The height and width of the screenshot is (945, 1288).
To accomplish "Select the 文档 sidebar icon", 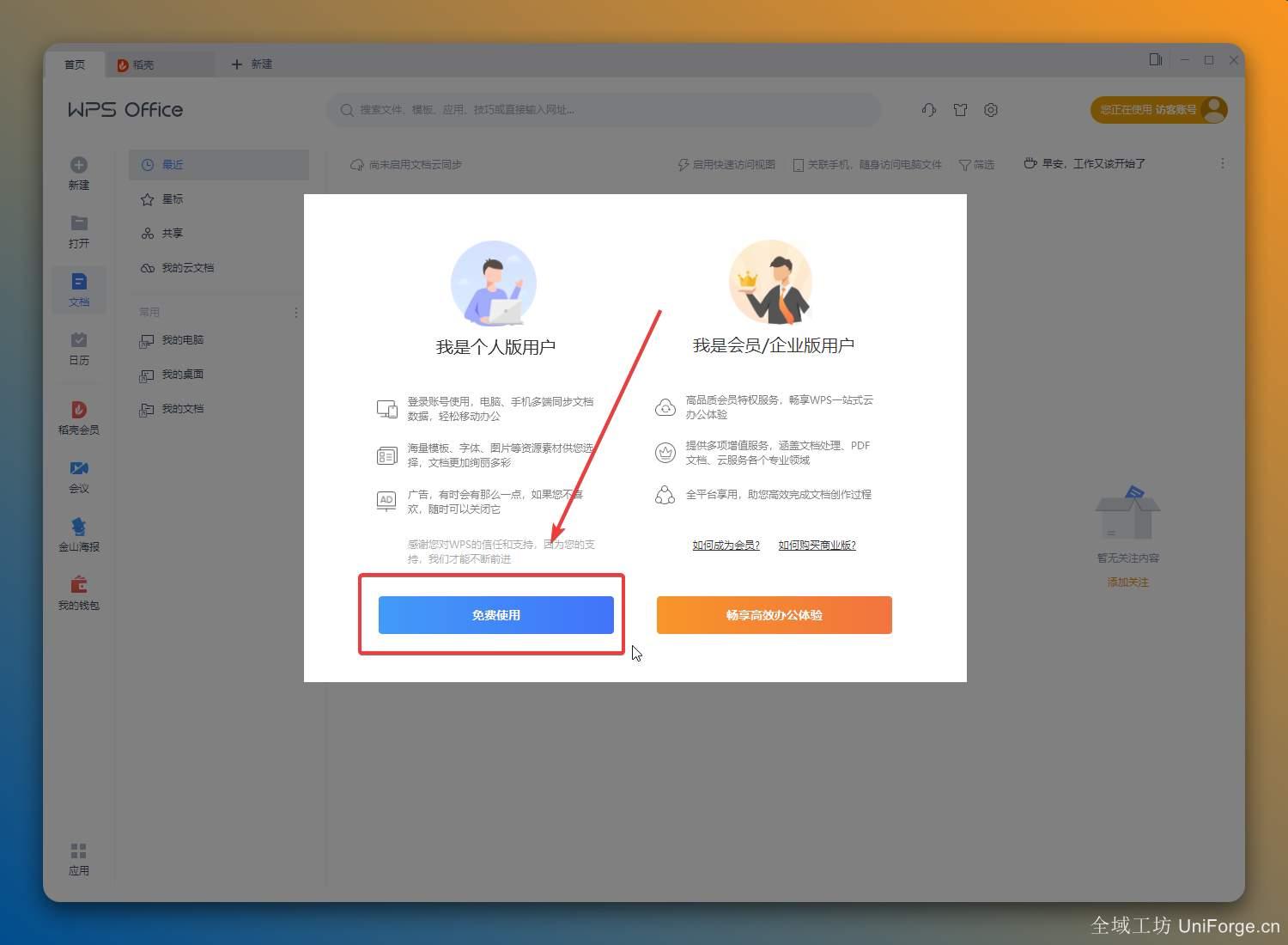I will click(79, 281).
